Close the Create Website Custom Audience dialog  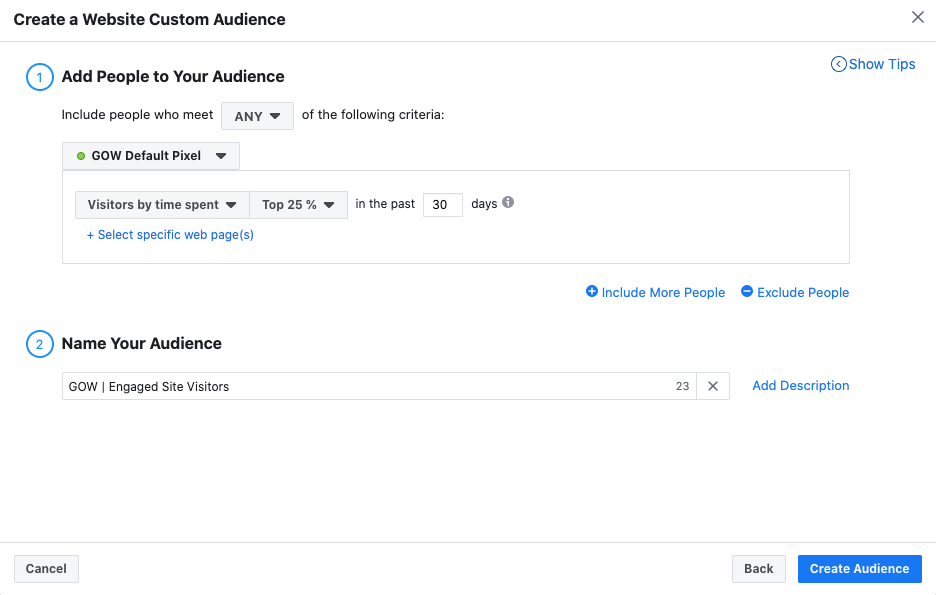point(917,17)
